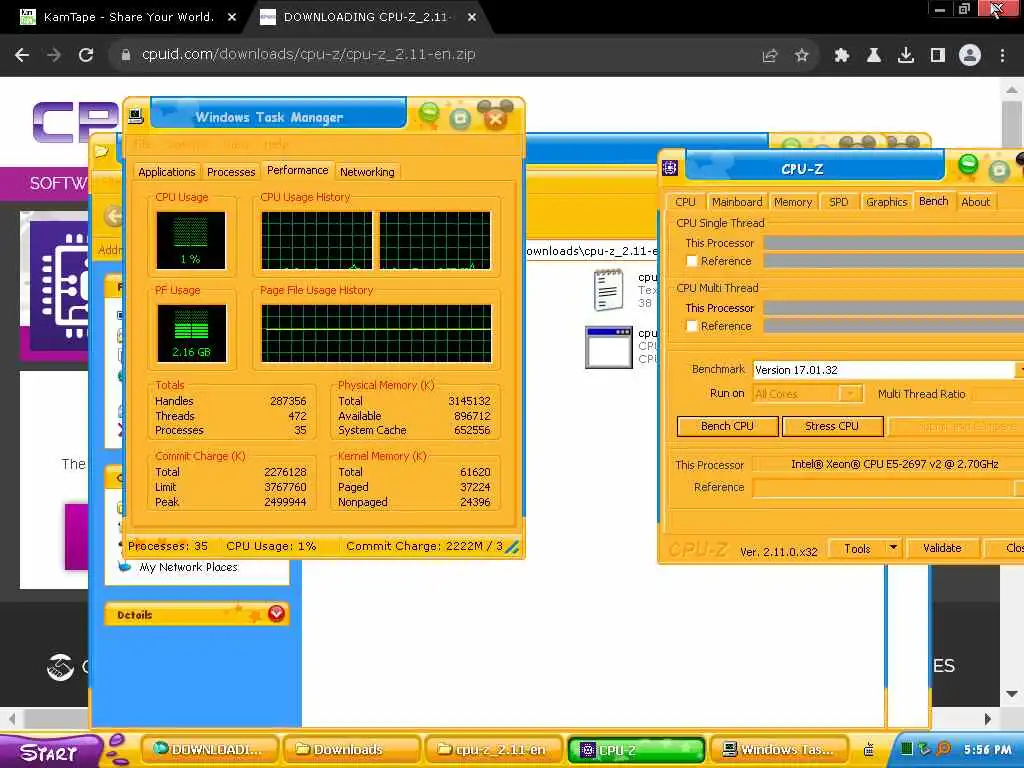Open About tab in CPU-Z
The image size is (1024, 768).
[975, 202]
